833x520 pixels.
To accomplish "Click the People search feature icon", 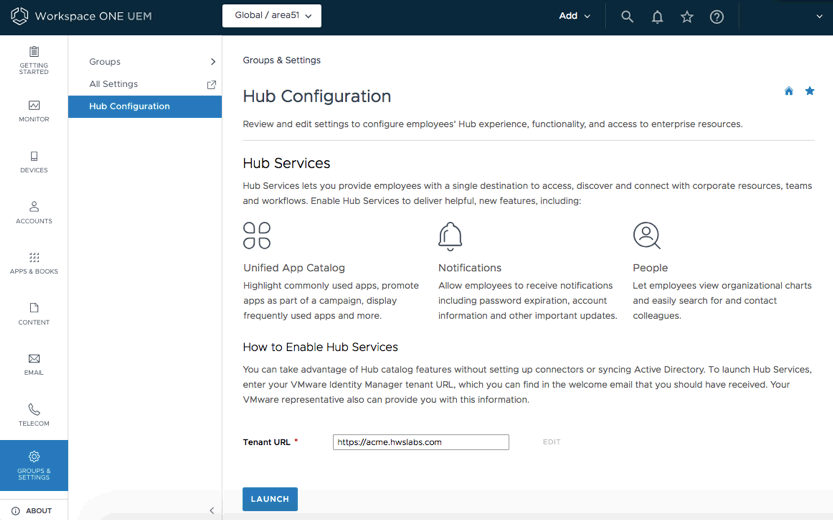I will [x=647, y=235].
